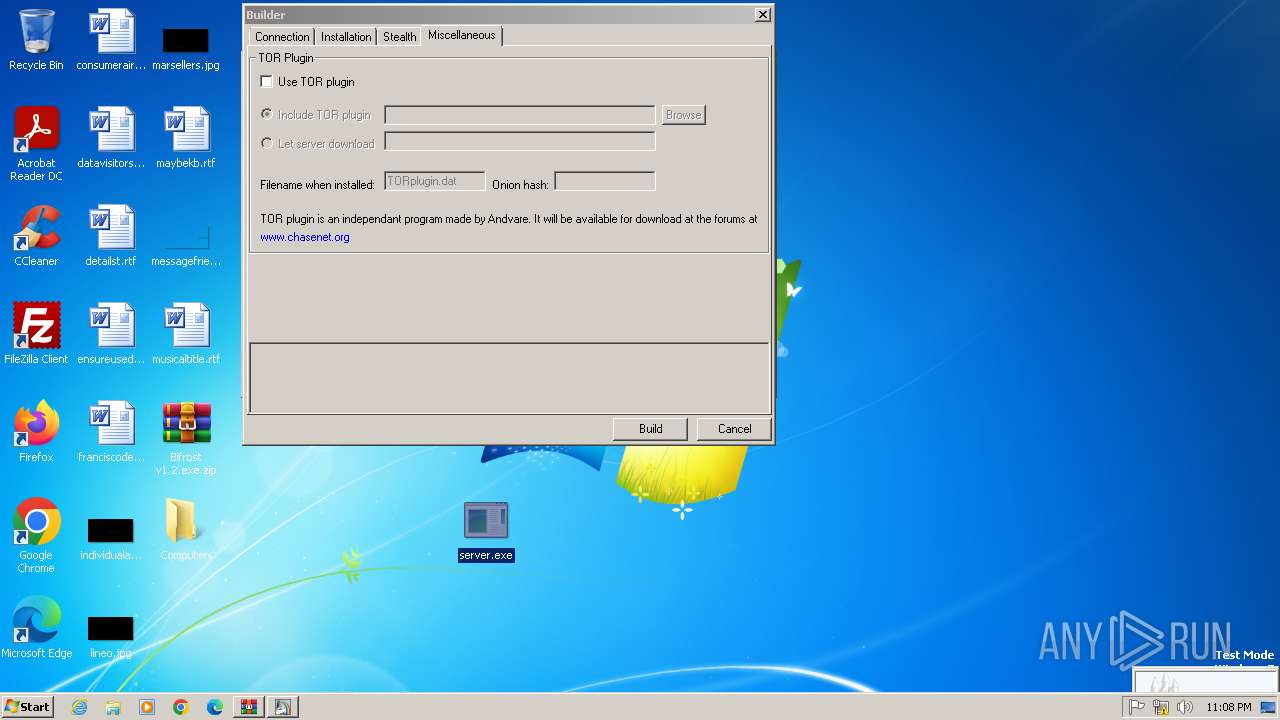Click Cancel in Builder dialog

point(734,429)
